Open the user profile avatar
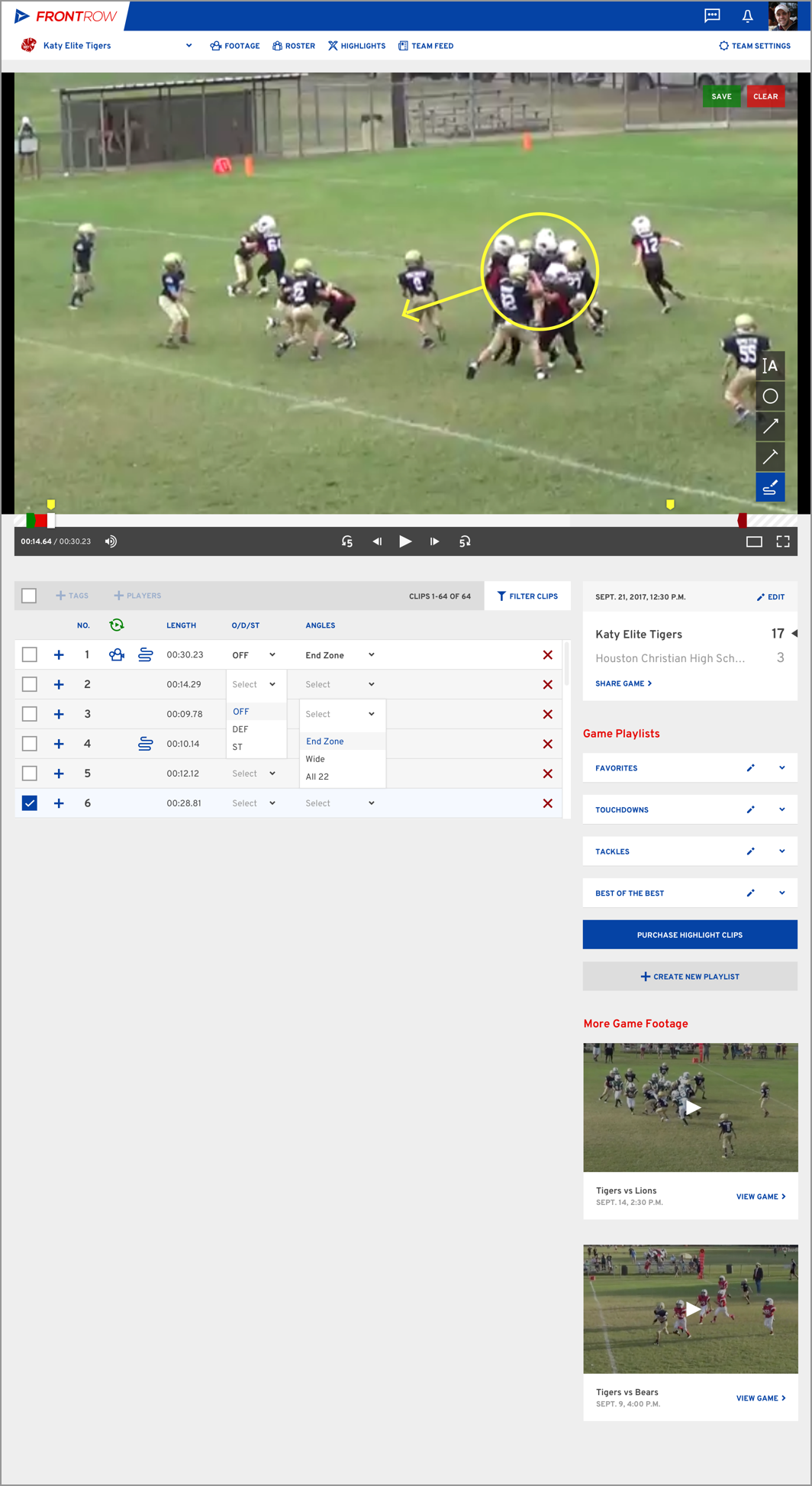Viewport: 812px width, 1486px height. pos(782,15)
